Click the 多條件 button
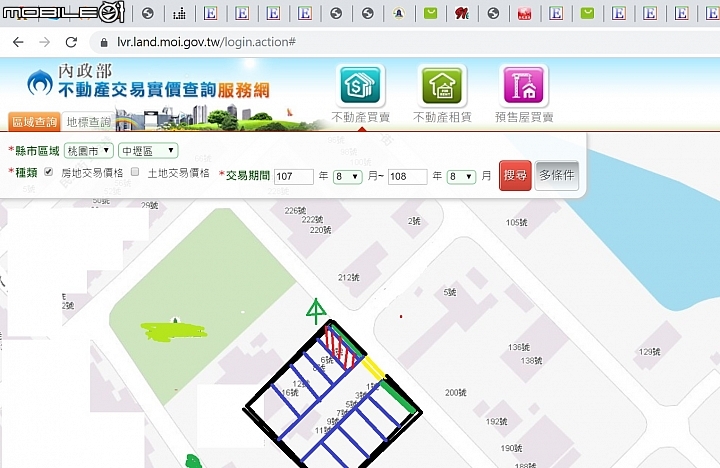This screenshot has height=468, width=720. 557,175
